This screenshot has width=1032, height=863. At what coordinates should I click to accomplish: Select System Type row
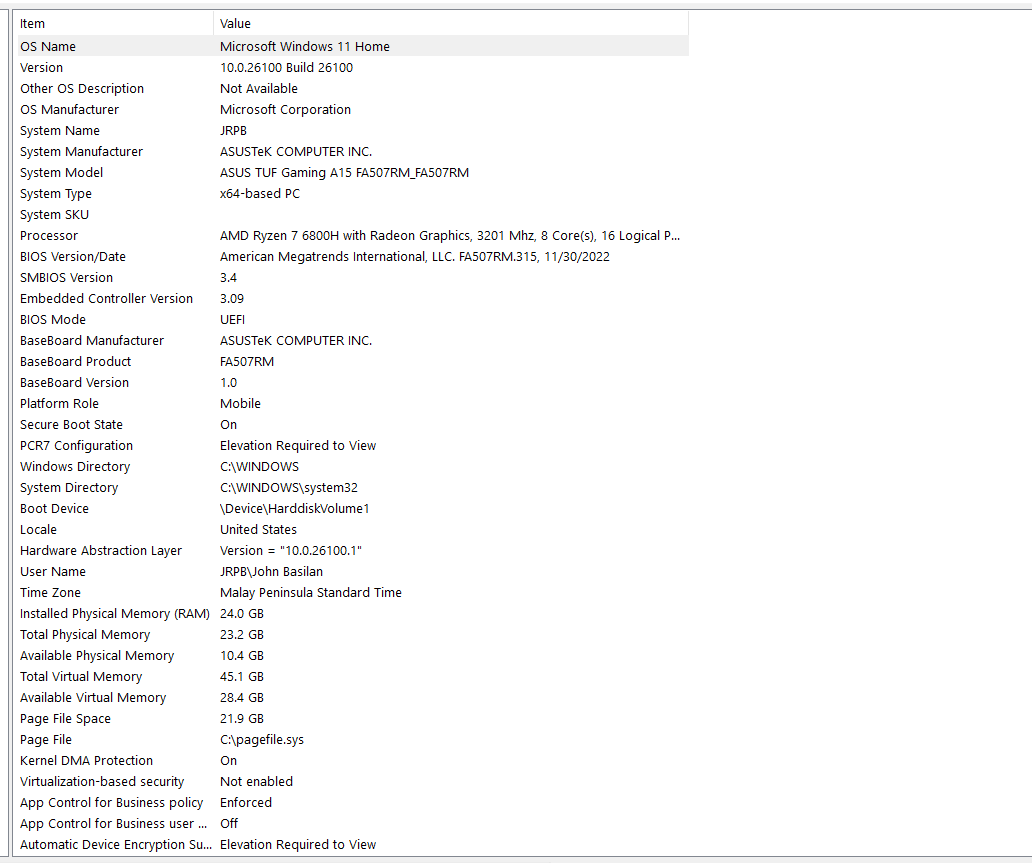(351, 194)
